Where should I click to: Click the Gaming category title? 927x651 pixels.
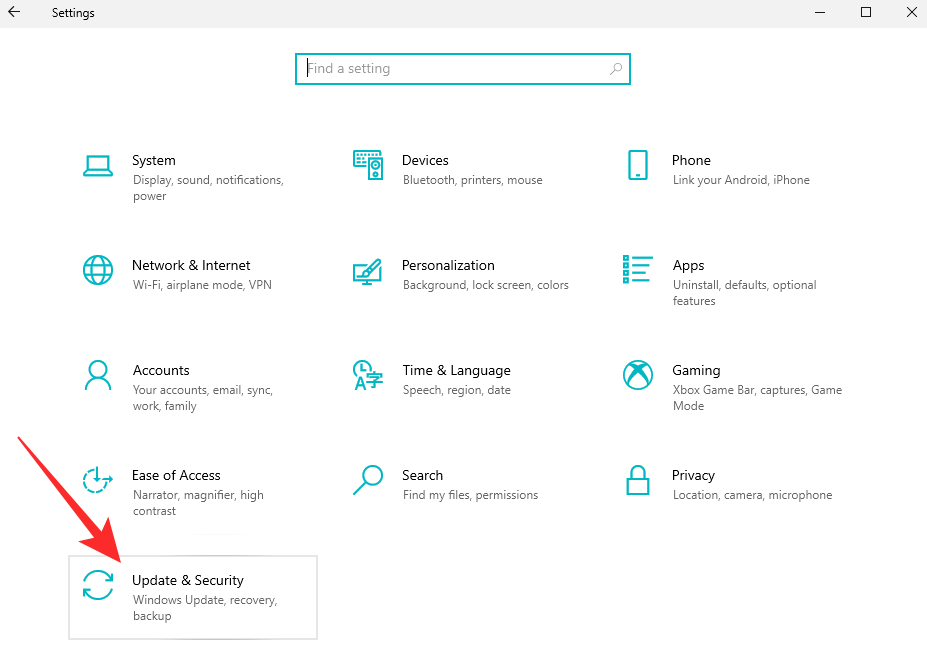(696, 370)
